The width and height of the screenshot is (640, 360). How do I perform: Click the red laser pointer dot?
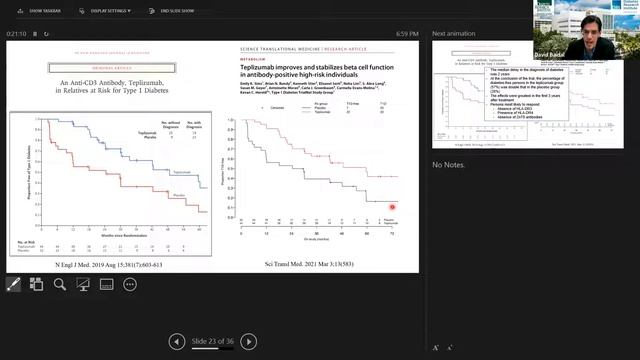tap(392, 207)
